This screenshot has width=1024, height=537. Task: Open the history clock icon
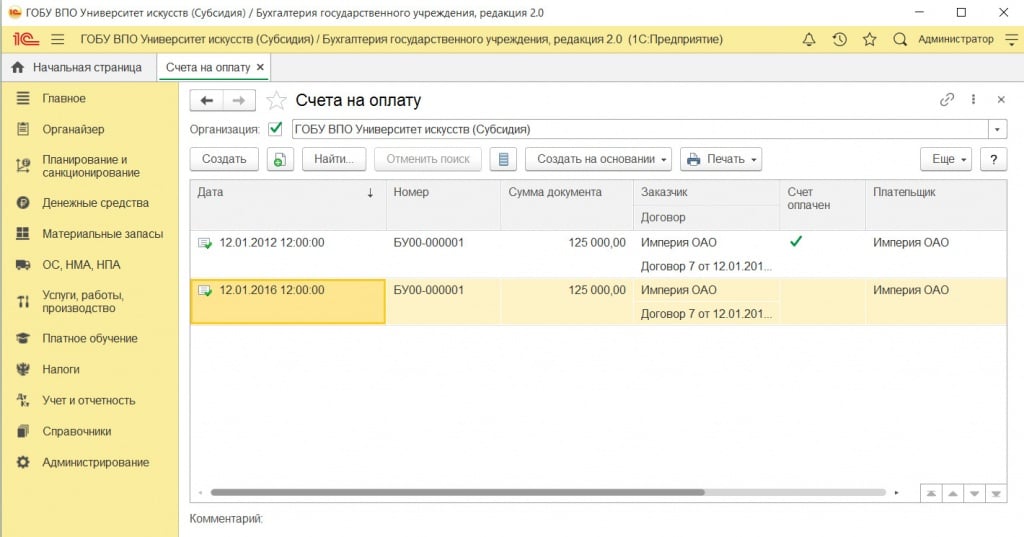[839, 39]
